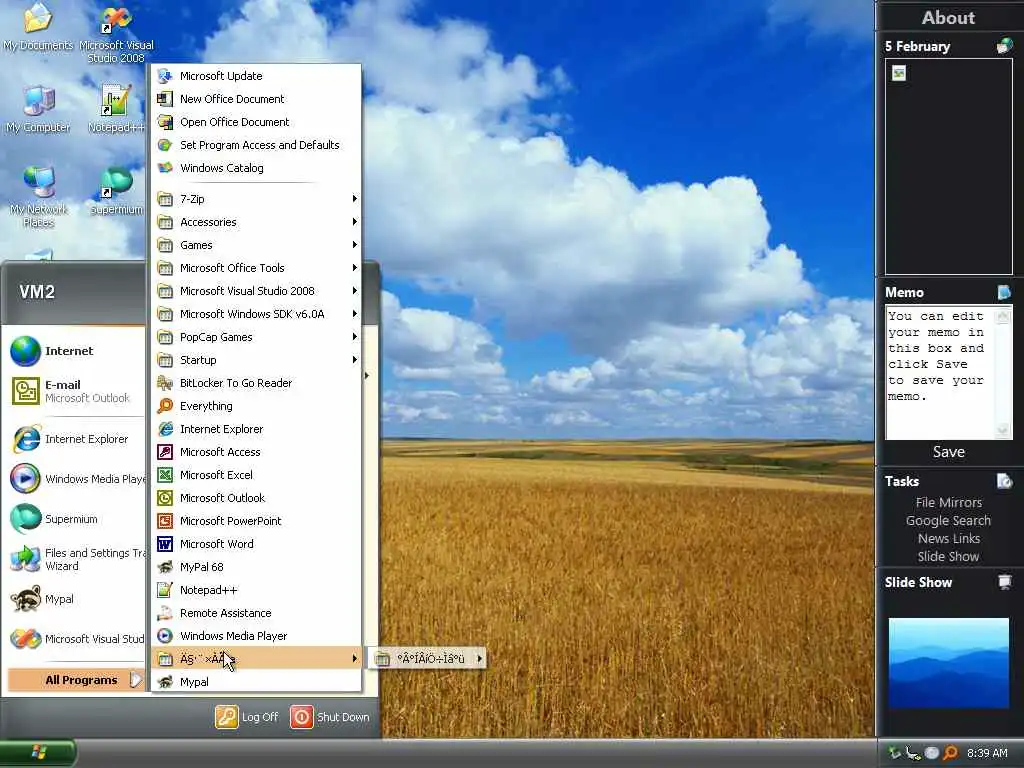Viewport: 1024px width, 768px height.
Task: Open Microsoft Visual Studio from Start left pane
Action: [76, 639]
